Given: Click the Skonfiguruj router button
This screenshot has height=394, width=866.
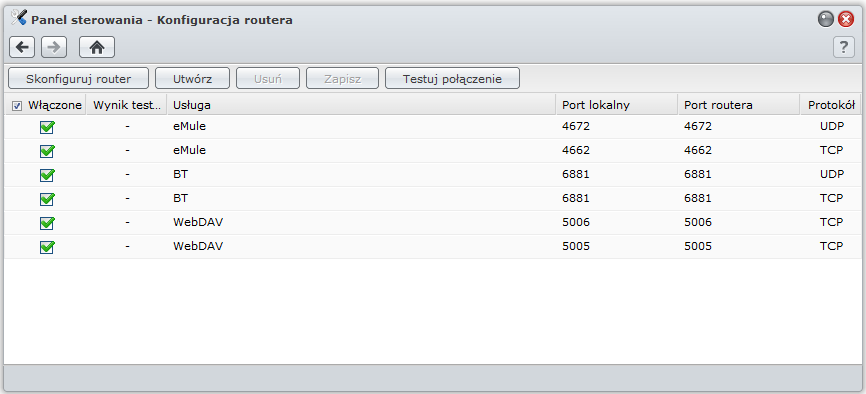Looking at the screenshot, I should tap(78, 78).
